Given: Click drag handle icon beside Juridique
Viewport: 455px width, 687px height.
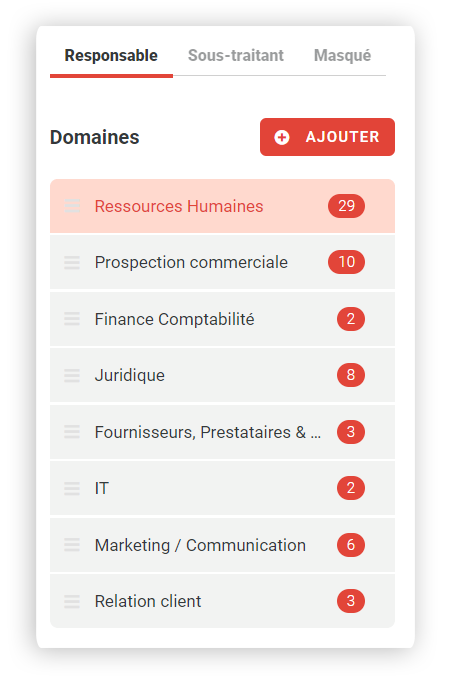Looking at the screenshot, I should [72, 375].
